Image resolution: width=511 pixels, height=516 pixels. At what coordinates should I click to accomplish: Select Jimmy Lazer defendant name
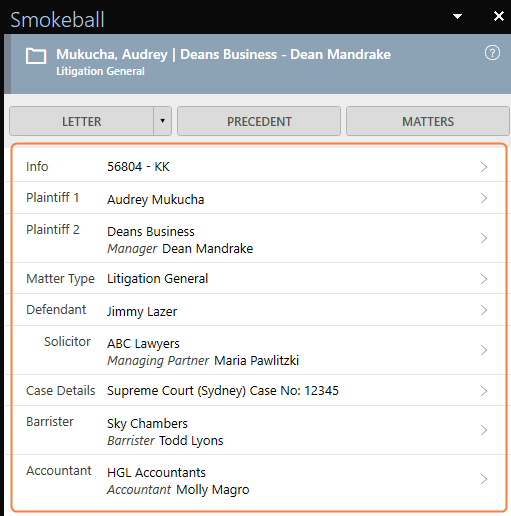pos(142,312)
